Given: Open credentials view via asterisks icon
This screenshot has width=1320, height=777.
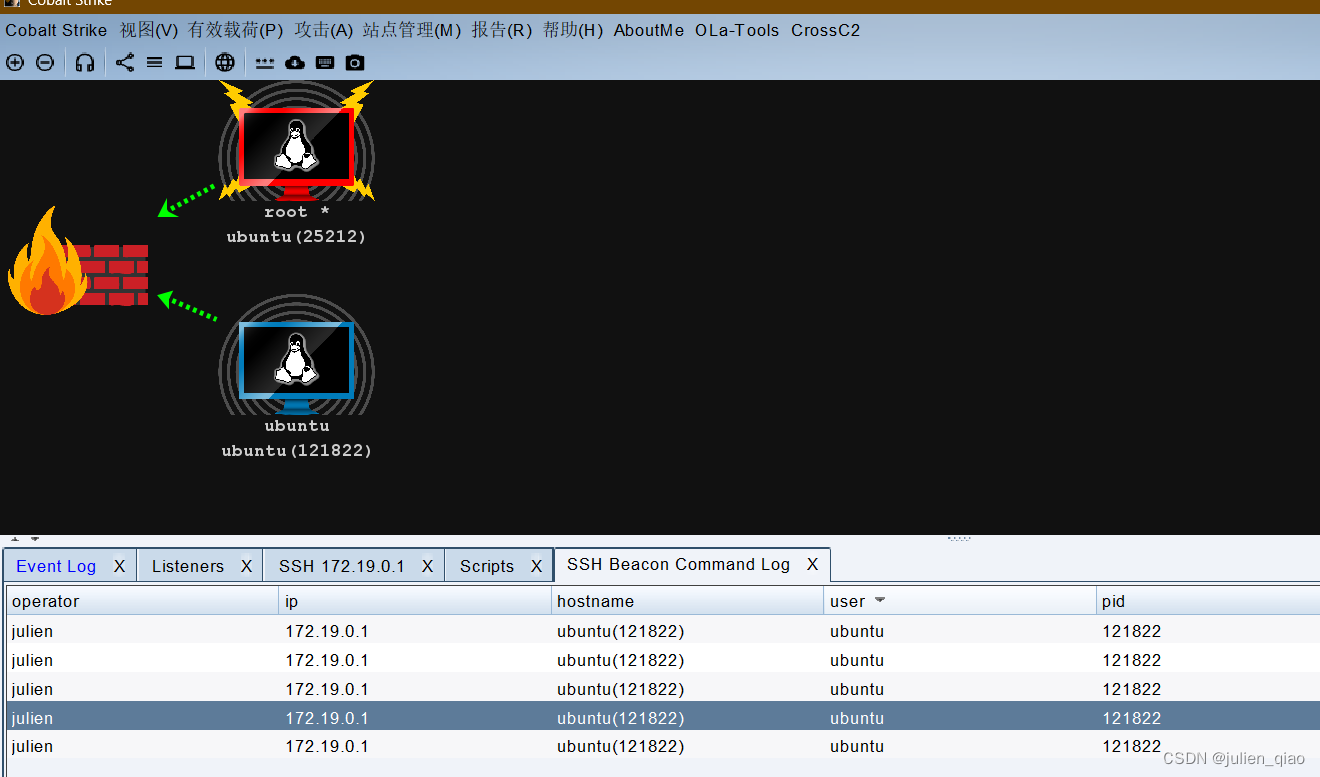Looking at the screenshot, I should 264,62.
